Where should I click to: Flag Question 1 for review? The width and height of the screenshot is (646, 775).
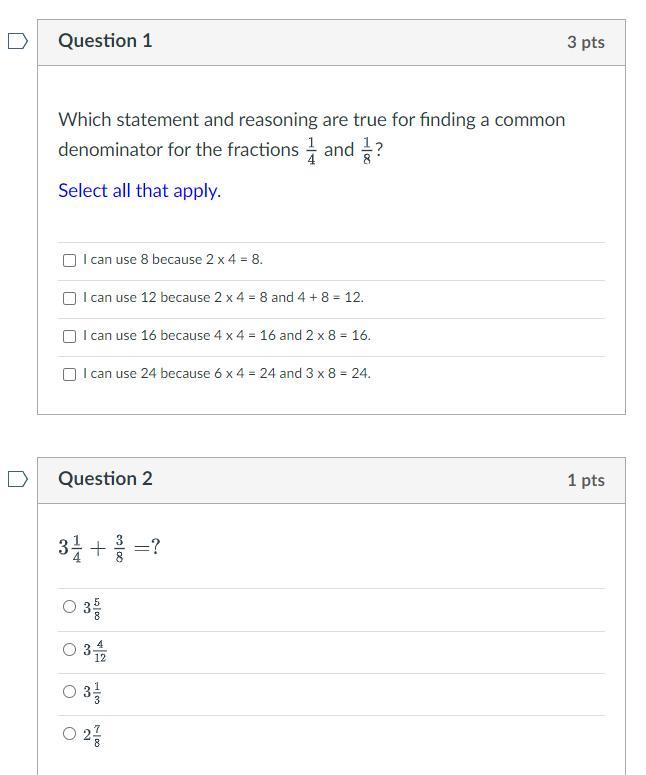(x=18, y=42)
